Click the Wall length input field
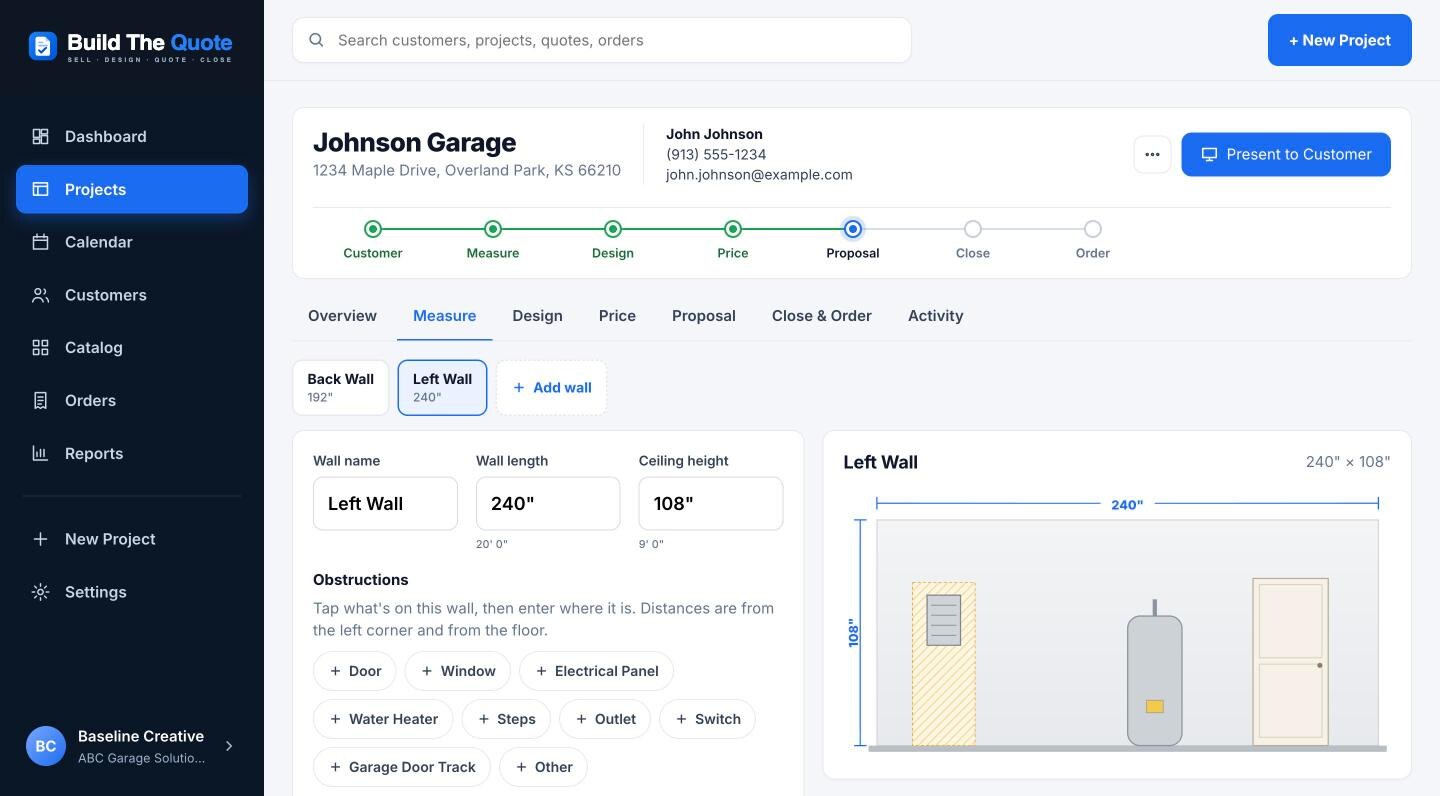The image size is (1440, 796). [548, 504]
